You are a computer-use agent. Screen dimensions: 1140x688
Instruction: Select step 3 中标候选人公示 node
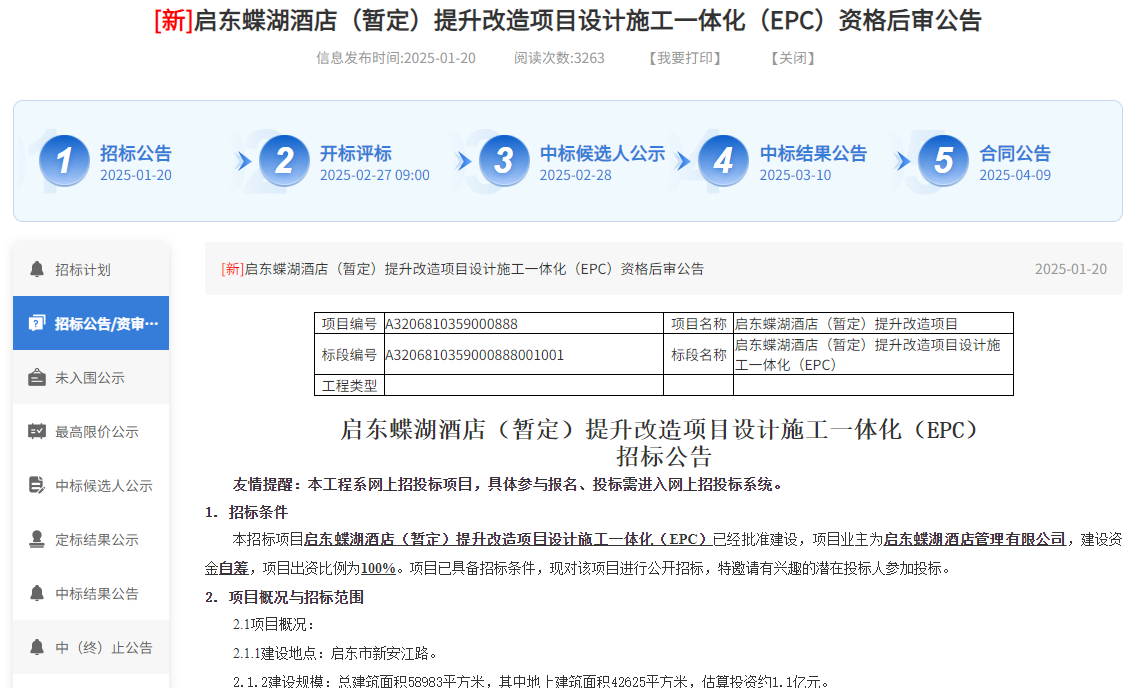click(x=504, y=160)
